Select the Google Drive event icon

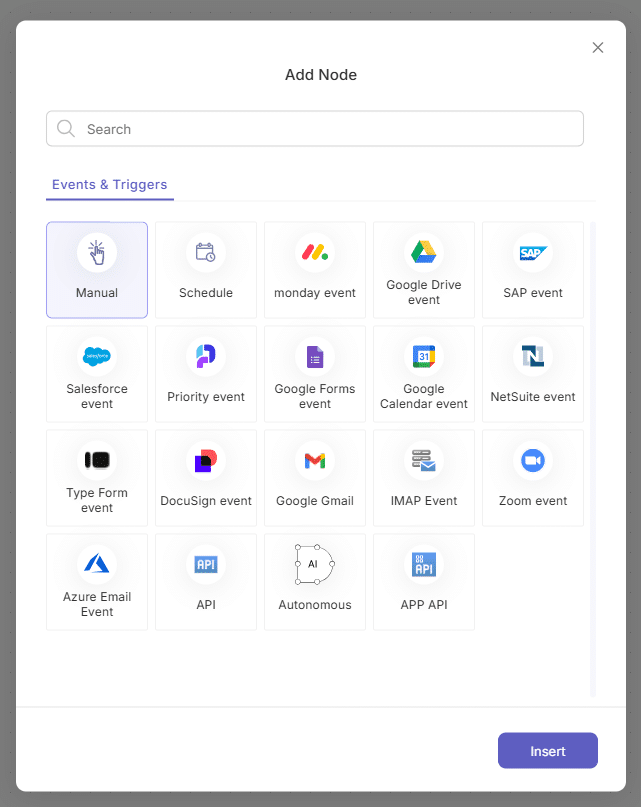pos(424,252)
